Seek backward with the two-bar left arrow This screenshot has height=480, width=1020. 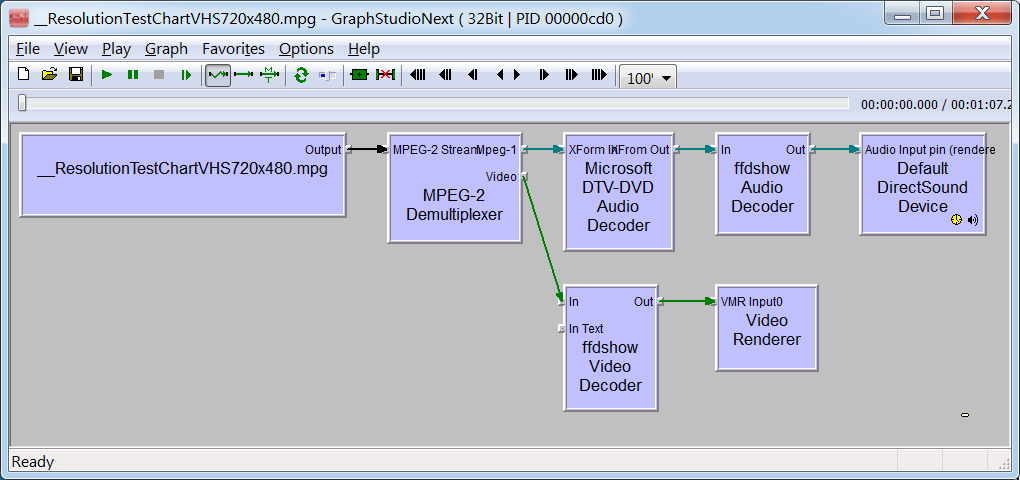click(x=473, y=75)
